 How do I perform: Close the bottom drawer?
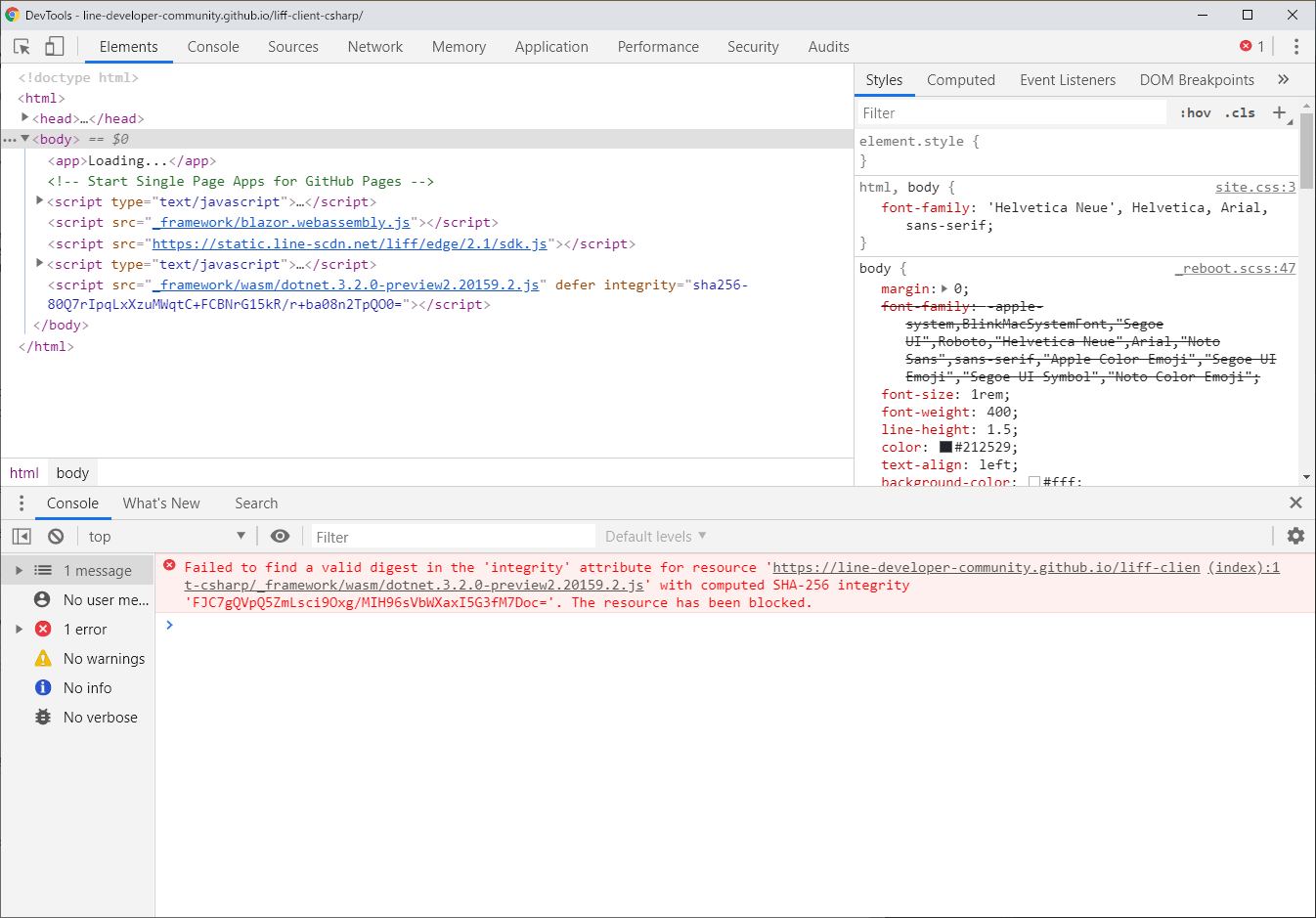click(1295, 503)
